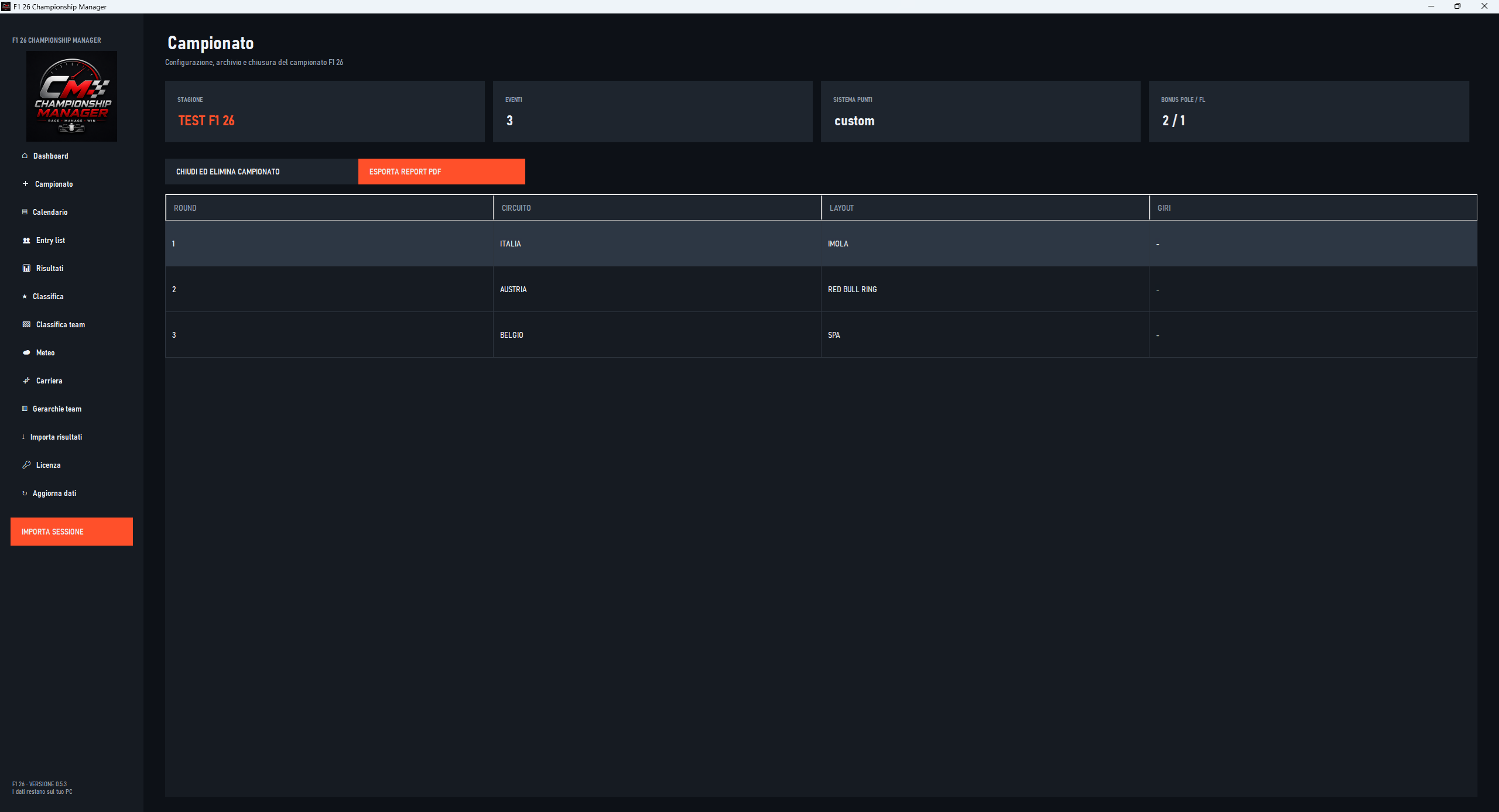Click the Gerarchie team grid icon
1499x812 pixels.
pos(25,409)
